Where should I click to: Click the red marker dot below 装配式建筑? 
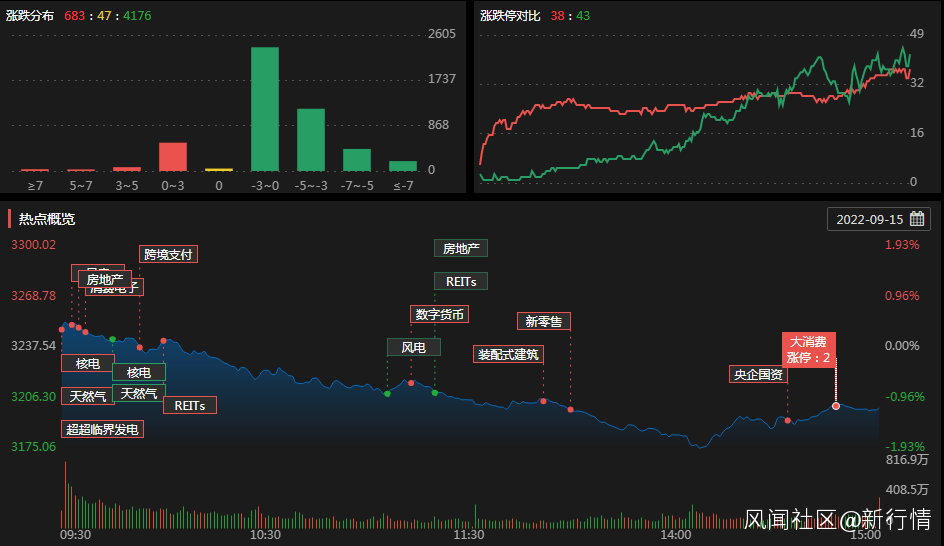pos(543,401)
